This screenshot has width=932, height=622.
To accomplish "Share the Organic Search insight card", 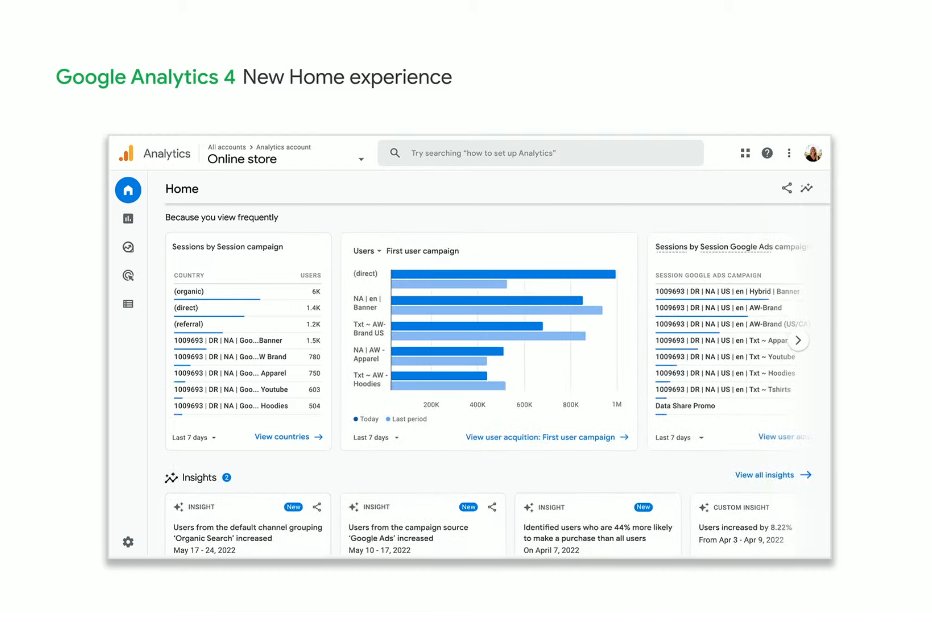I will tap(317, 507).
